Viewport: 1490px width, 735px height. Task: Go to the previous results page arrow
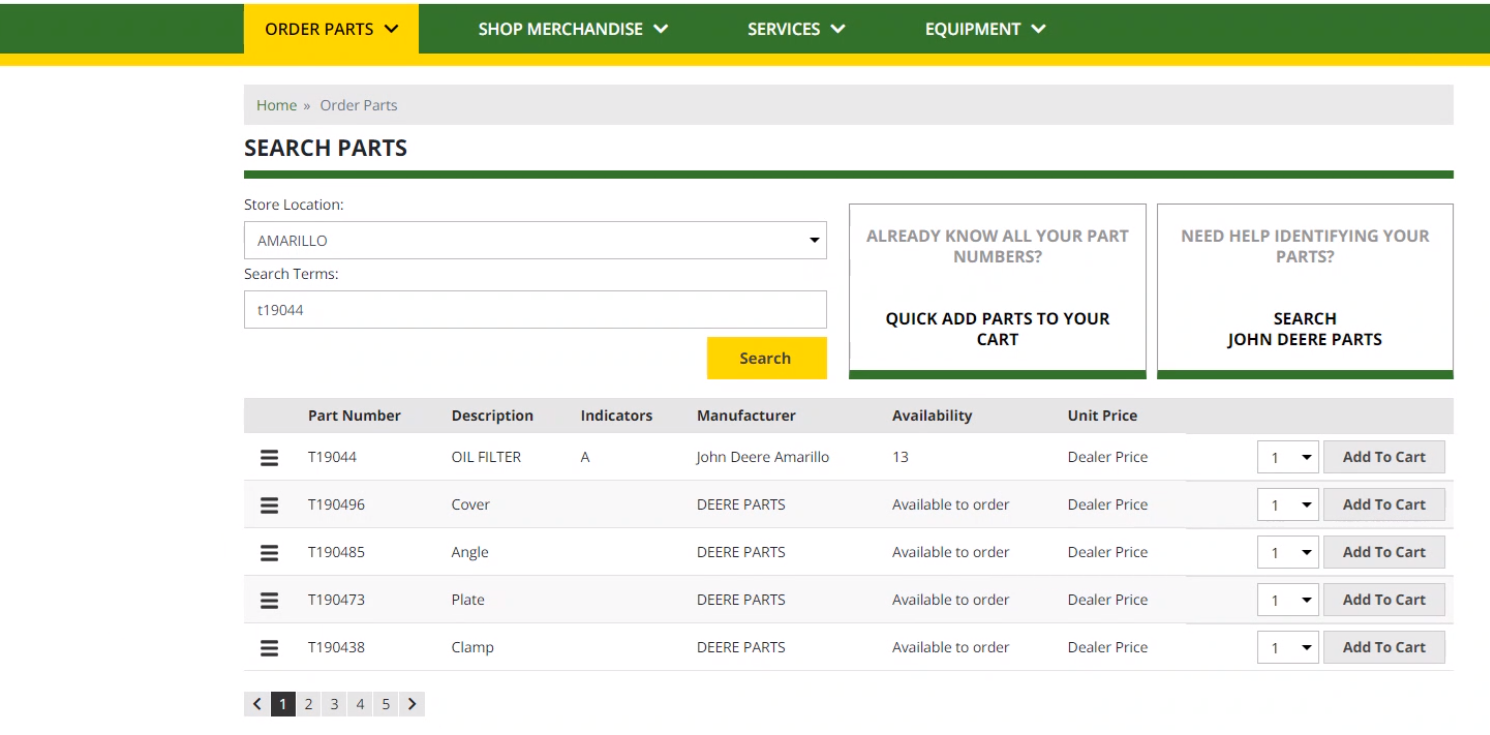pos(257,703)
